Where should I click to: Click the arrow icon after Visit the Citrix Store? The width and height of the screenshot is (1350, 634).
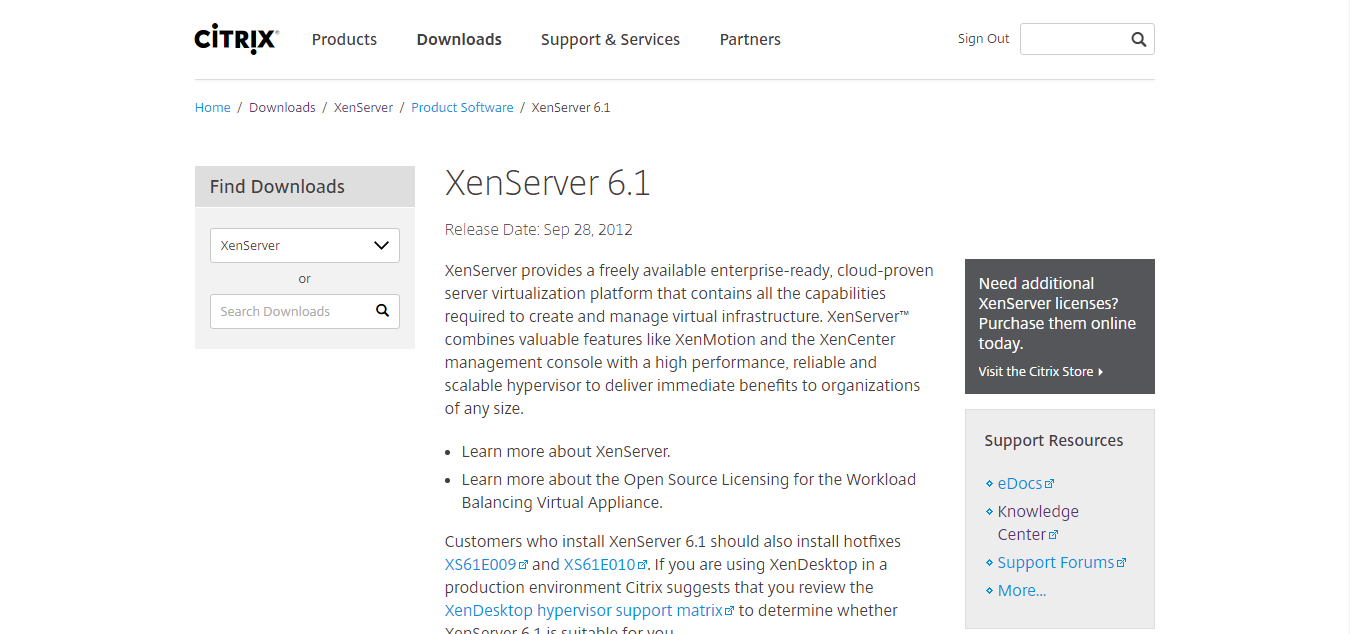point(1100,372)
